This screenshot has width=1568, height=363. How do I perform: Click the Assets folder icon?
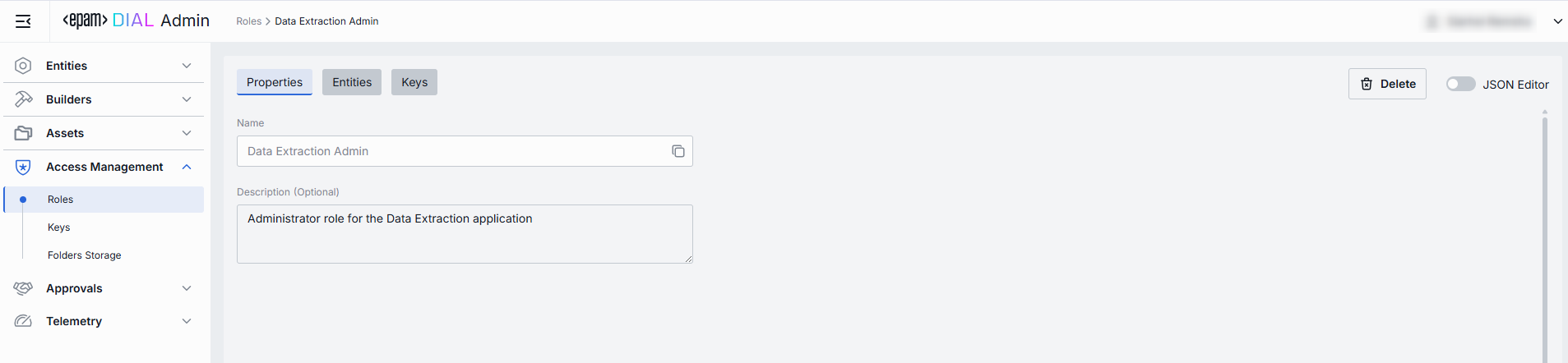(x=23, y=133)
